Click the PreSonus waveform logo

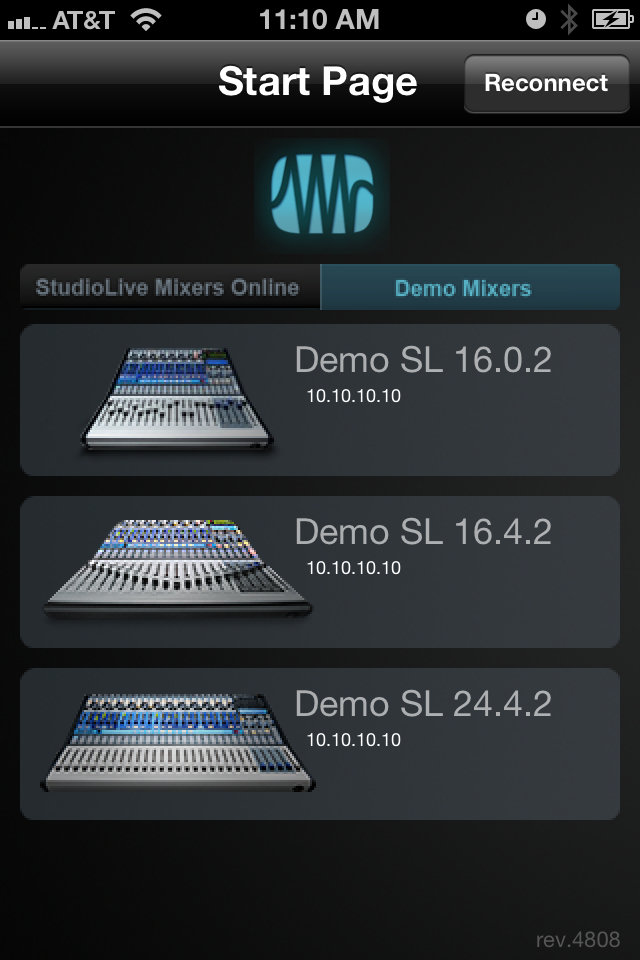[x=322, y=193]
